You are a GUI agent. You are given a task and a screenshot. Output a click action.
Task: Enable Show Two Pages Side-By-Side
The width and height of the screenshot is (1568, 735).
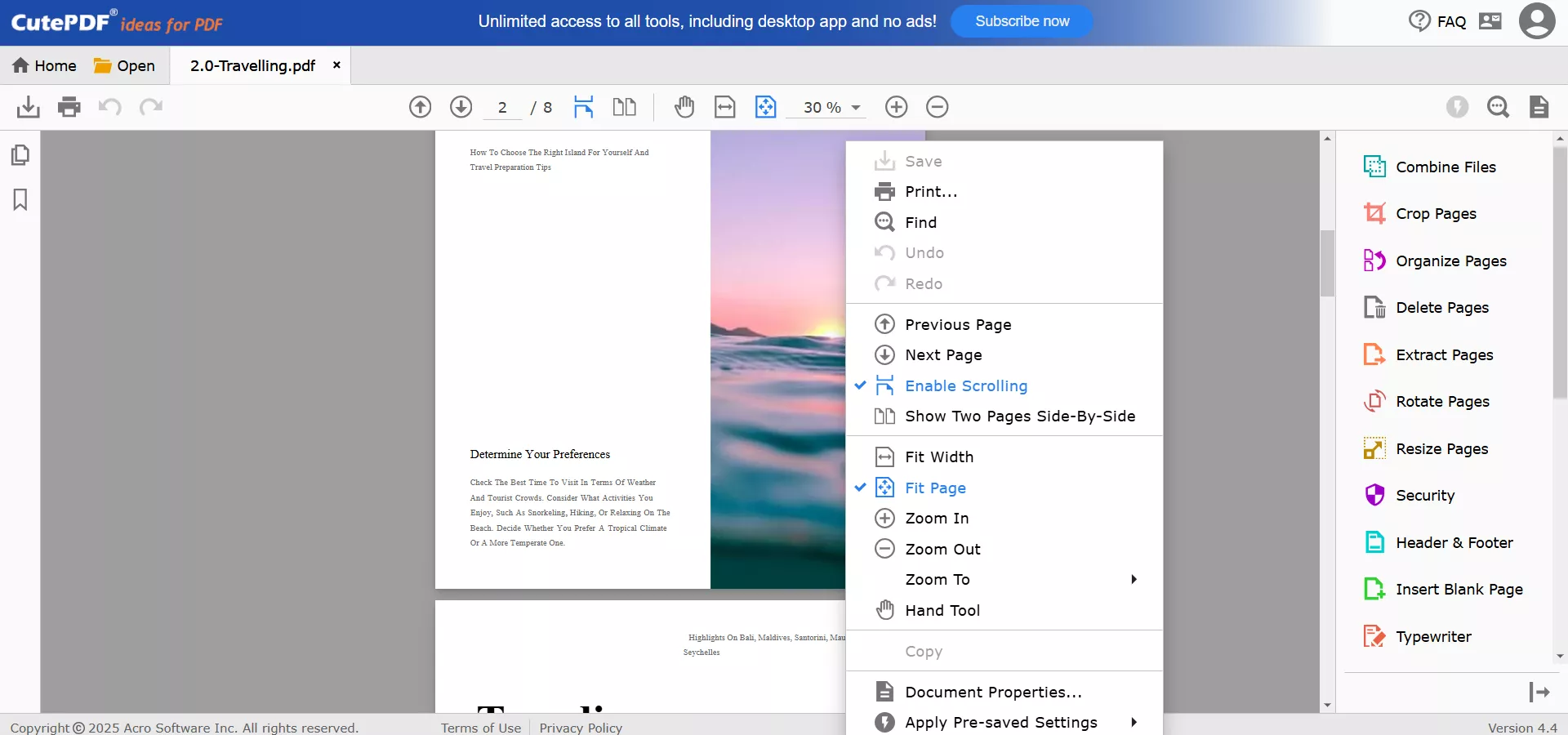point(1020,416)
